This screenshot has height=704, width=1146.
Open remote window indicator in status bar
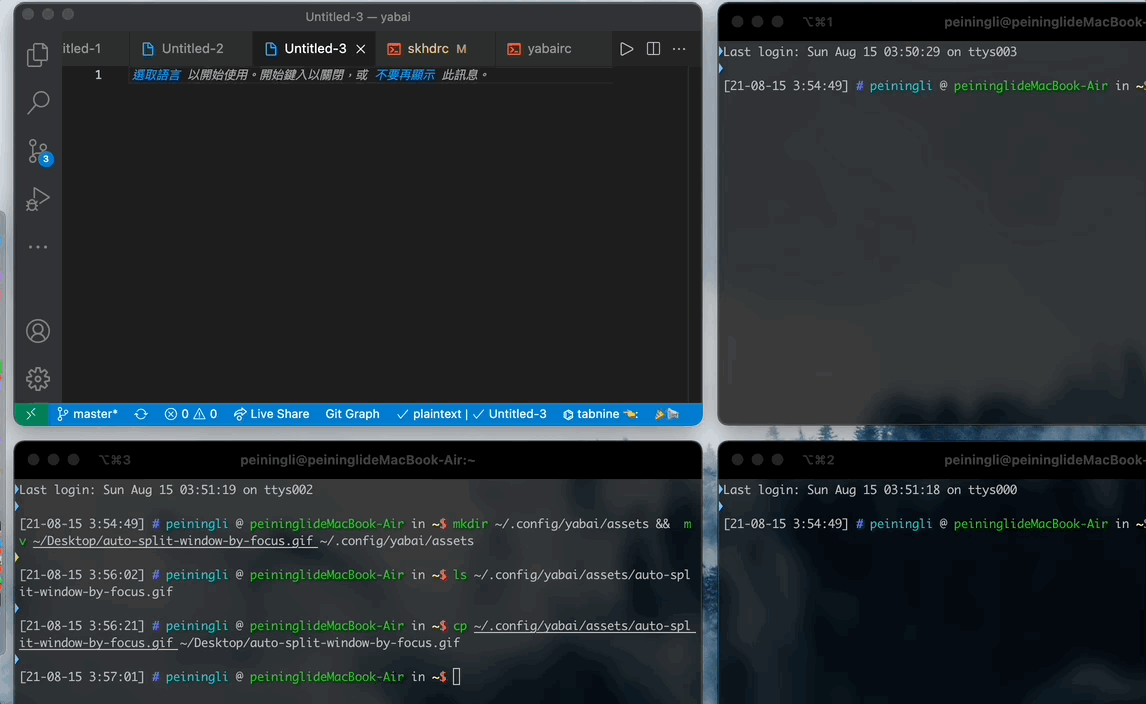(31, 414)
